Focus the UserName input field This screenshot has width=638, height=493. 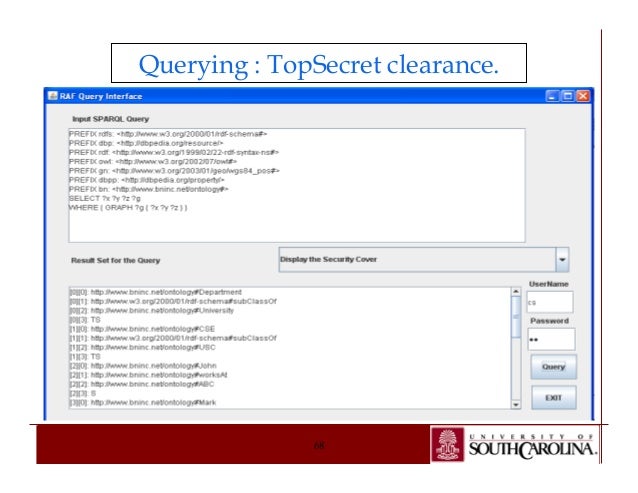click(x=550, y=302)
